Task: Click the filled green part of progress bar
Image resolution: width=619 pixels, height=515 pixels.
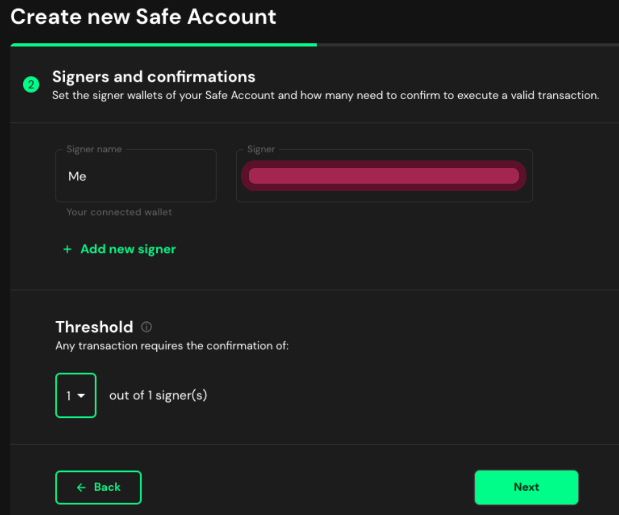Action: tap(163, 45)
